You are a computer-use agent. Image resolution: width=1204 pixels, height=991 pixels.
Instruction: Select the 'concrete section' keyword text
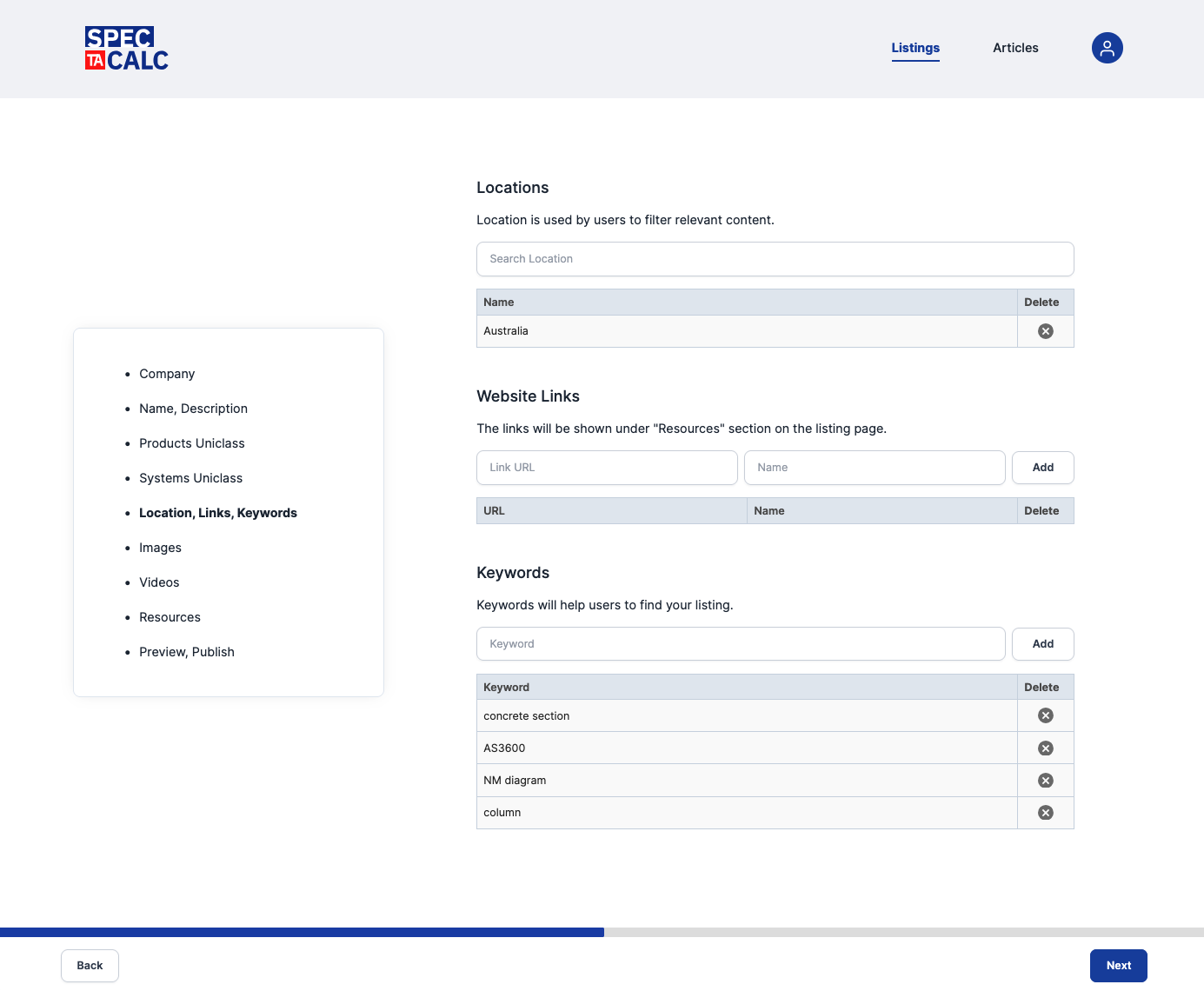527,716
